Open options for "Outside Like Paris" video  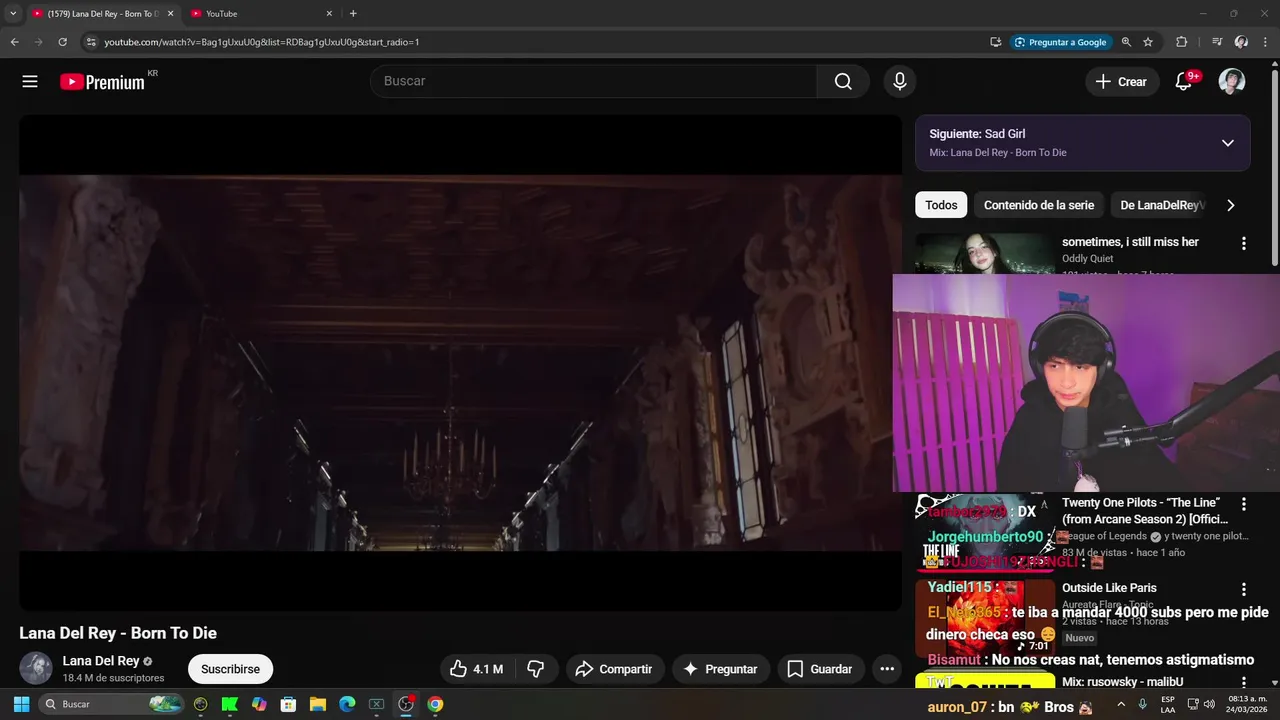pos(1244,589)
